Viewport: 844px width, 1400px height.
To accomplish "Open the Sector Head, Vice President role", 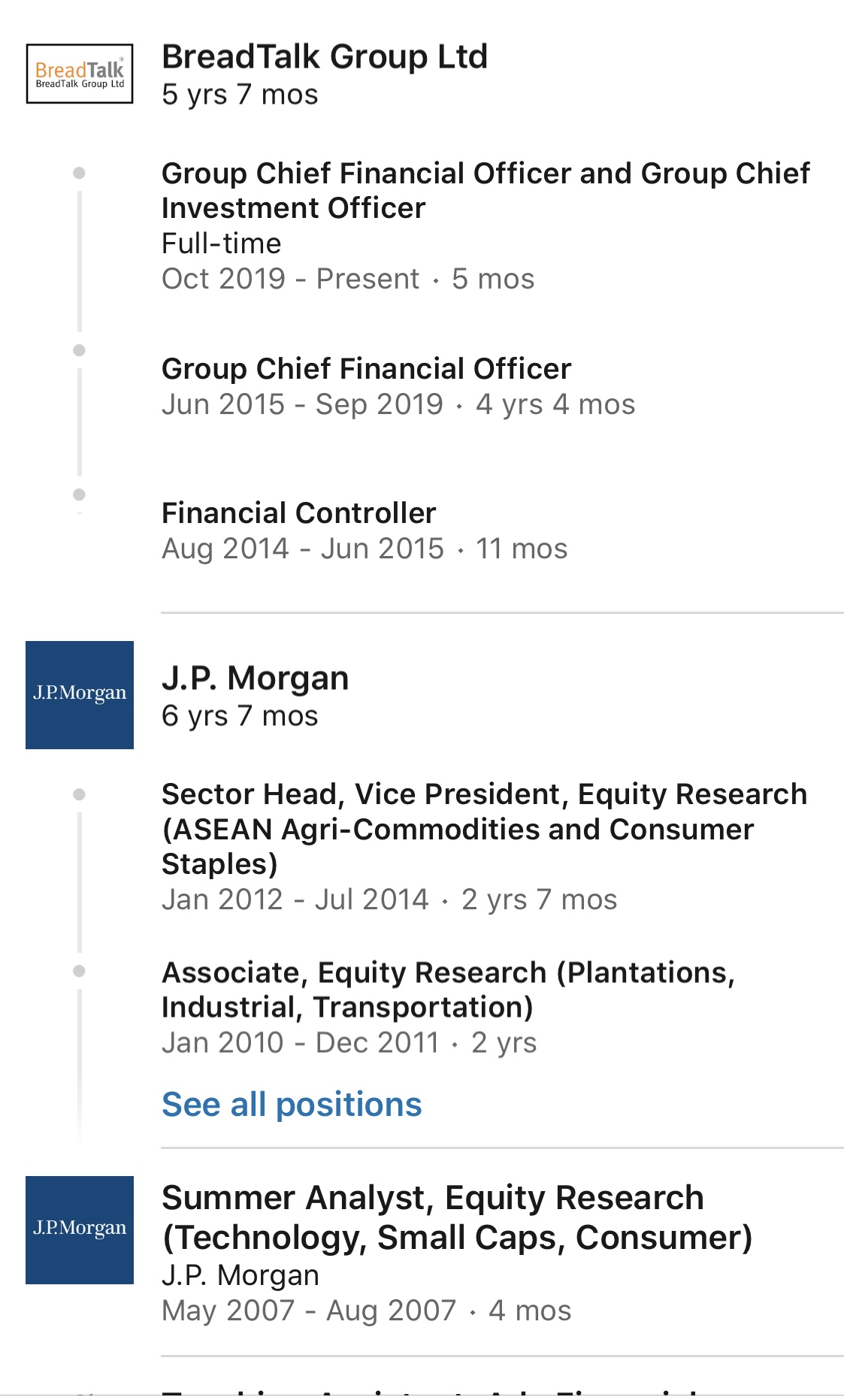I will 484,828.
